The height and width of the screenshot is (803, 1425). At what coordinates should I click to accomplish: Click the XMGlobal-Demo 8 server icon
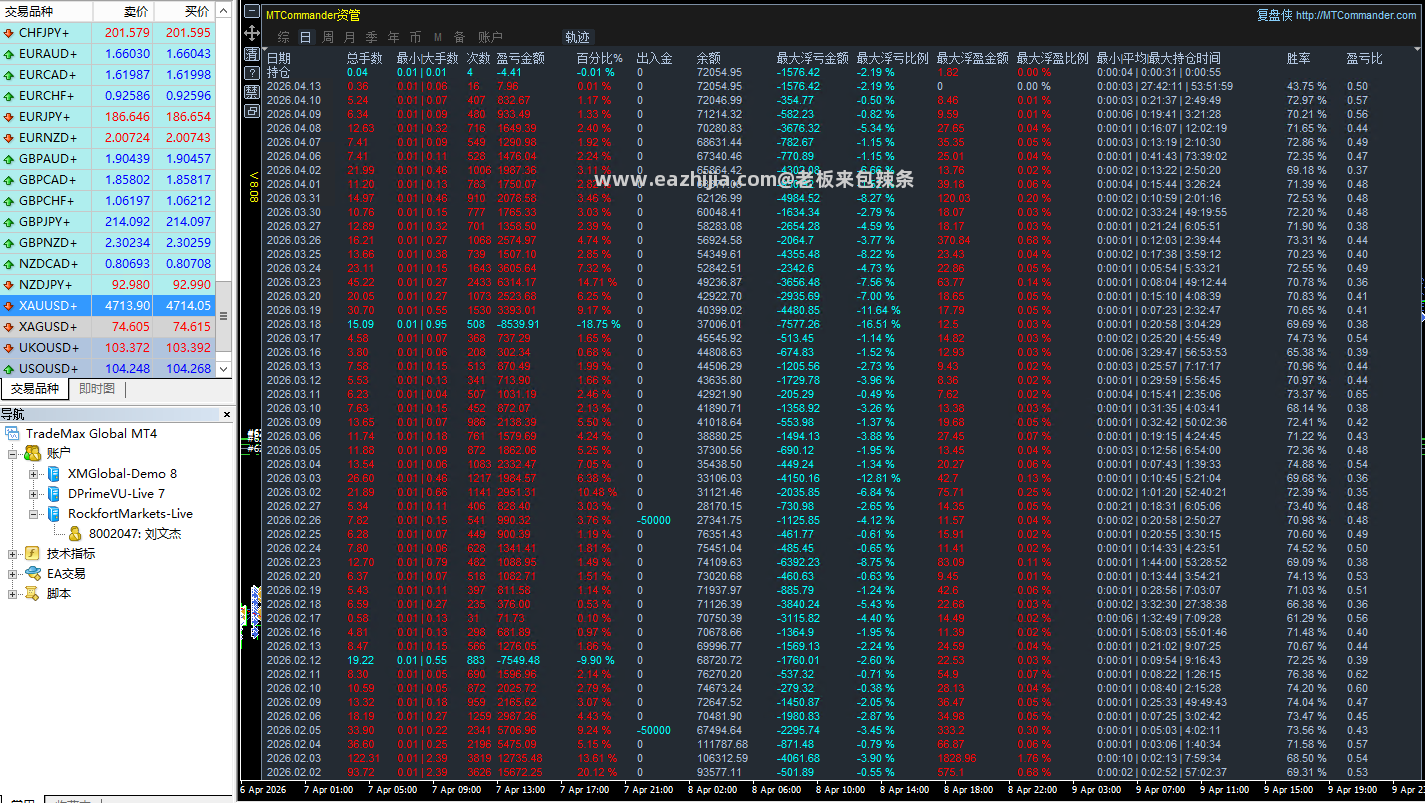point(54,474)
